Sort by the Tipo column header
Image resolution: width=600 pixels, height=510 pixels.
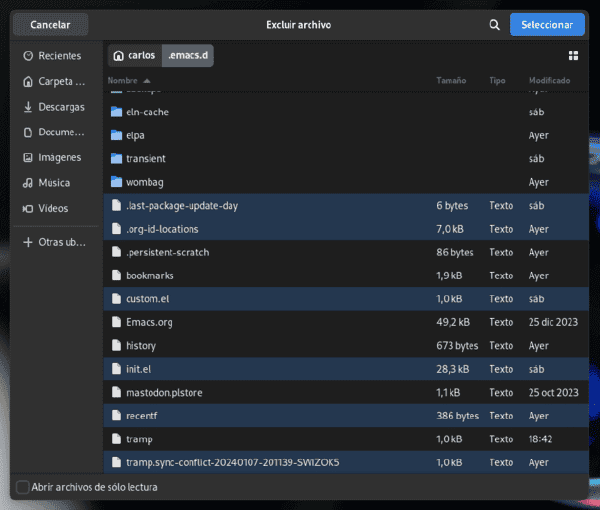tap(497, 81)
